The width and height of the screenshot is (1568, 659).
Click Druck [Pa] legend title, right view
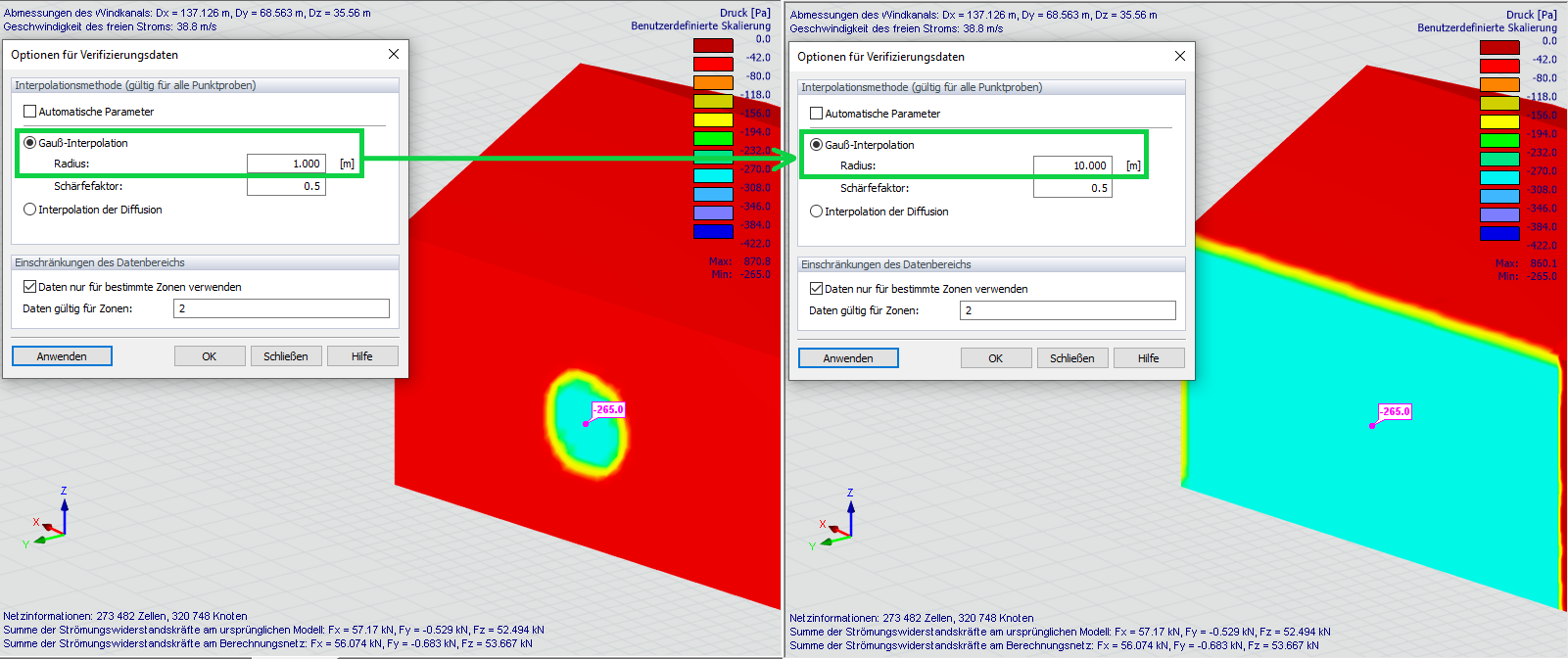(1532, 15)
